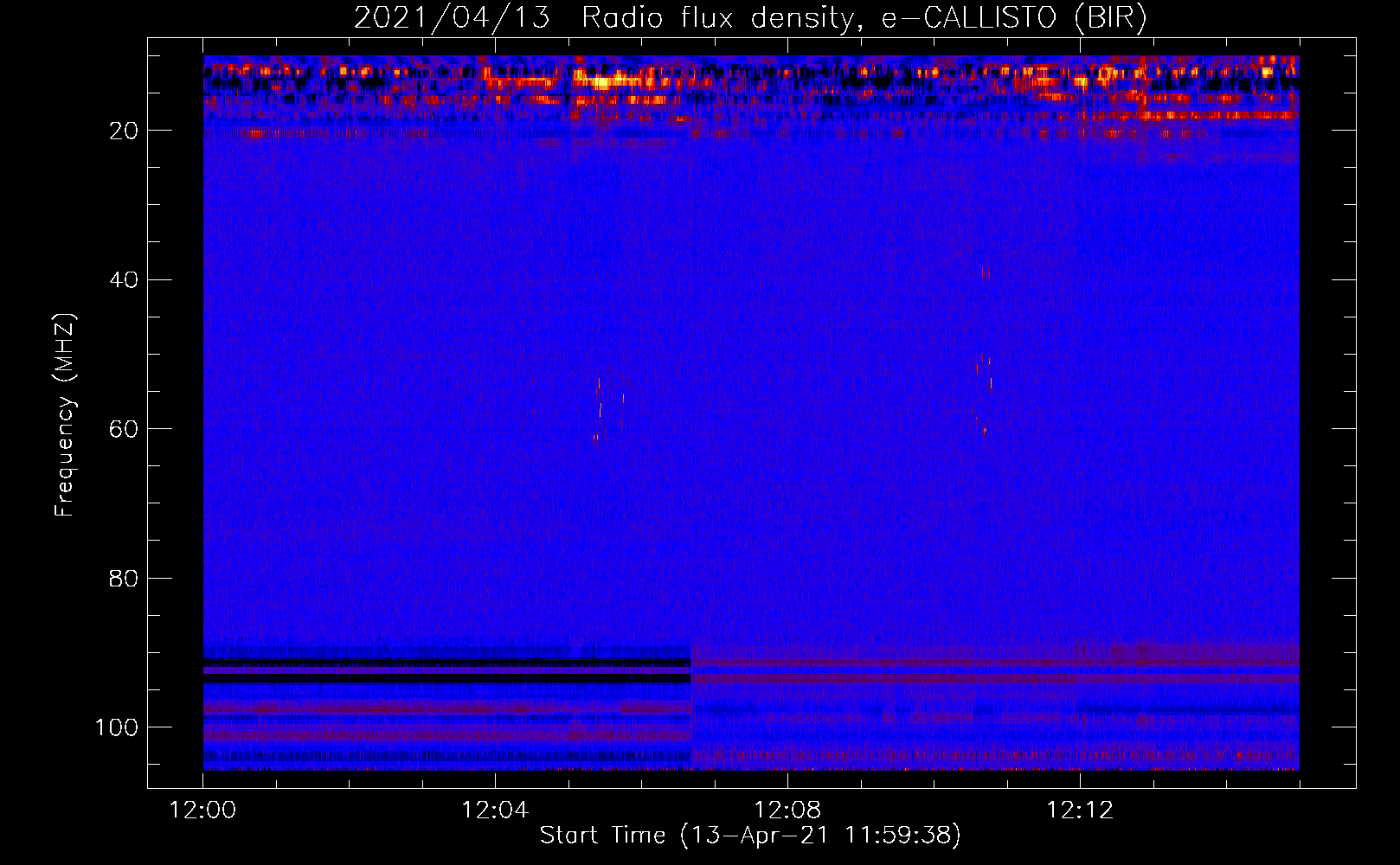Screen dimensions: 1400x865
Task: Click the plot title 'Radio flux density, e-CALLISTO (BIR)'
Action: coord(864,18)
